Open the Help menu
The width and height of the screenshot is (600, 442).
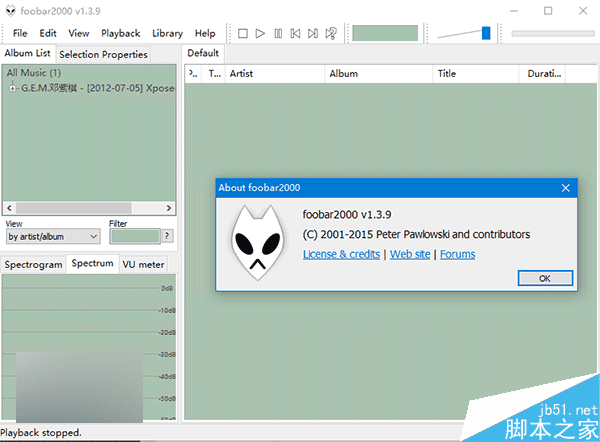pyautogui.click(x=205, y=33)
